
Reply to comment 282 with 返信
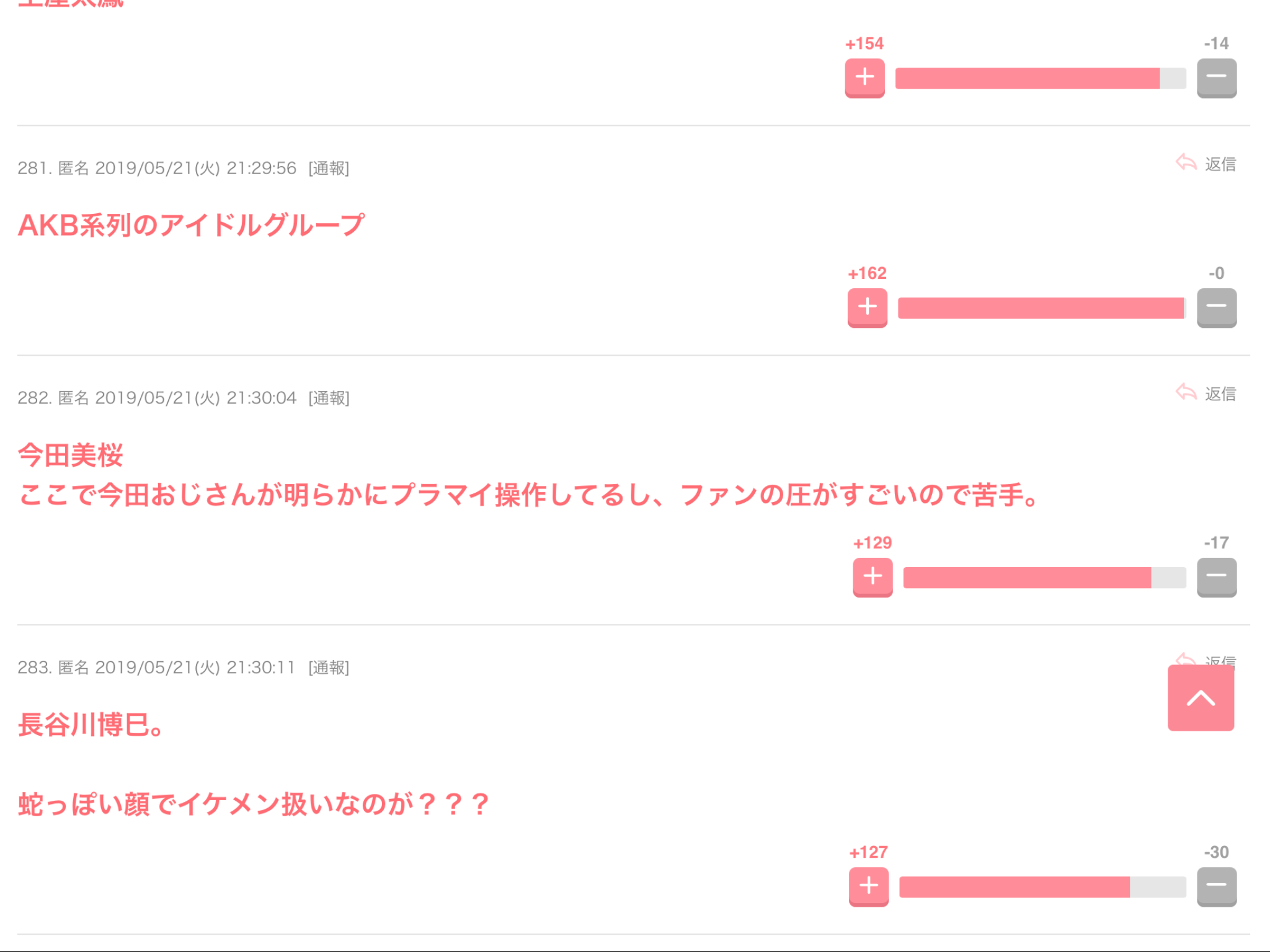[1206, 394]
